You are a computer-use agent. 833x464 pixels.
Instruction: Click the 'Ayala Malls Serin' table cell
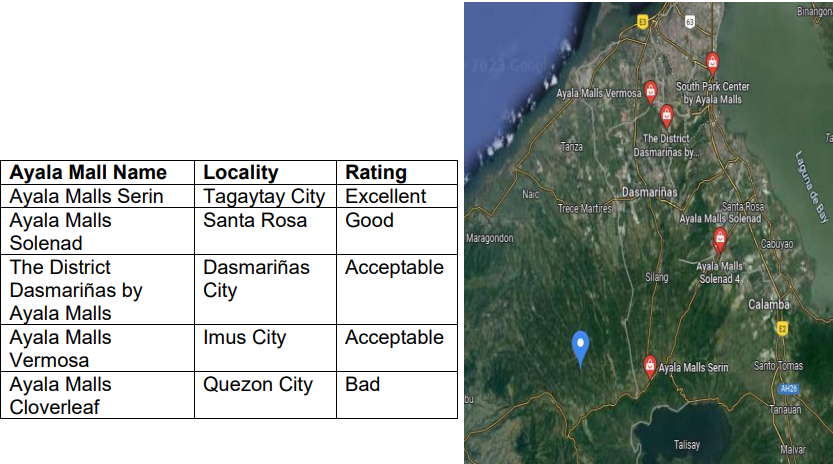(98, 196)
